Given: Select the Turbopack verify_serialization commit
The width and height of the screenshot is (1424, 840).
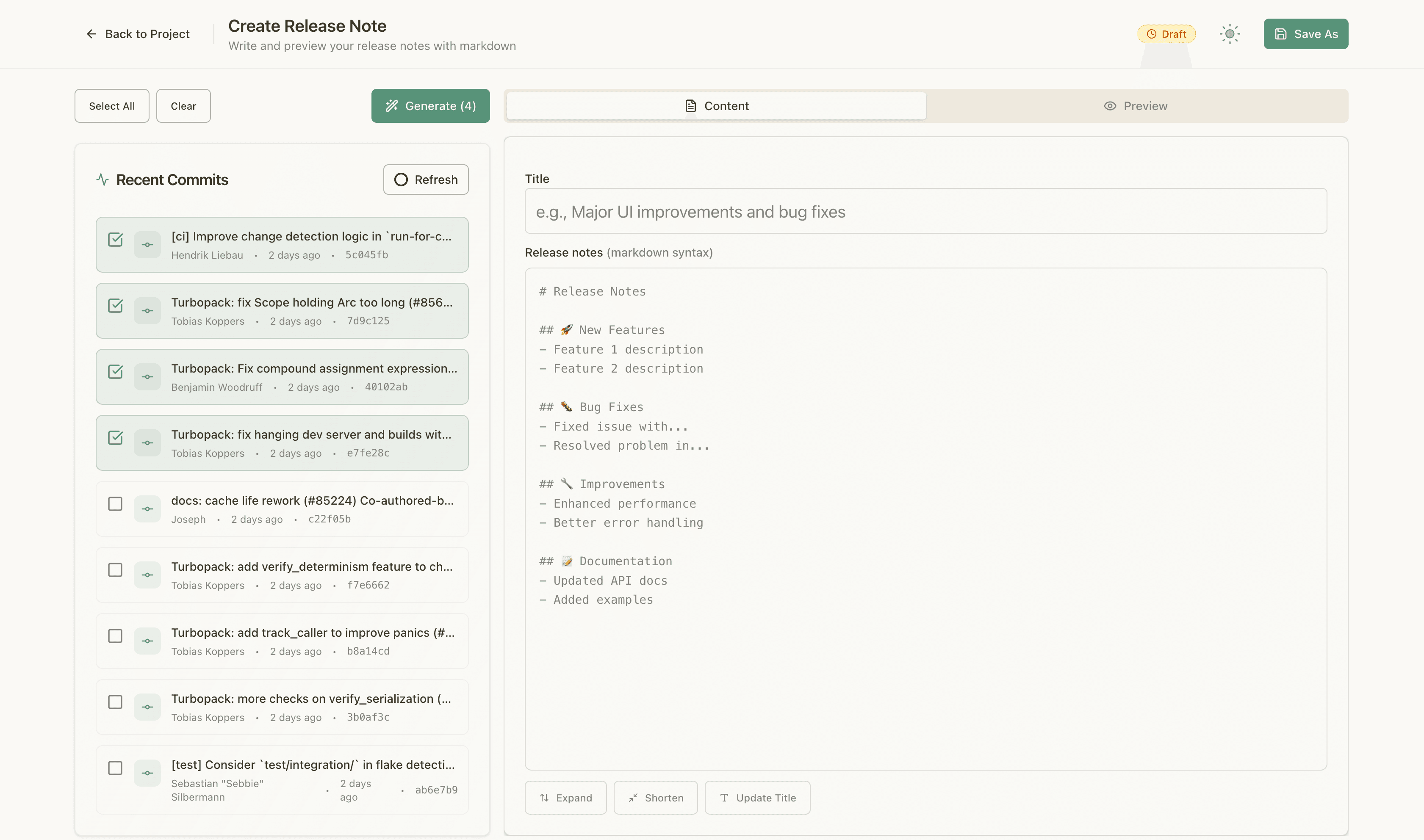Looking at the screenshot, I should pos(116,702).
